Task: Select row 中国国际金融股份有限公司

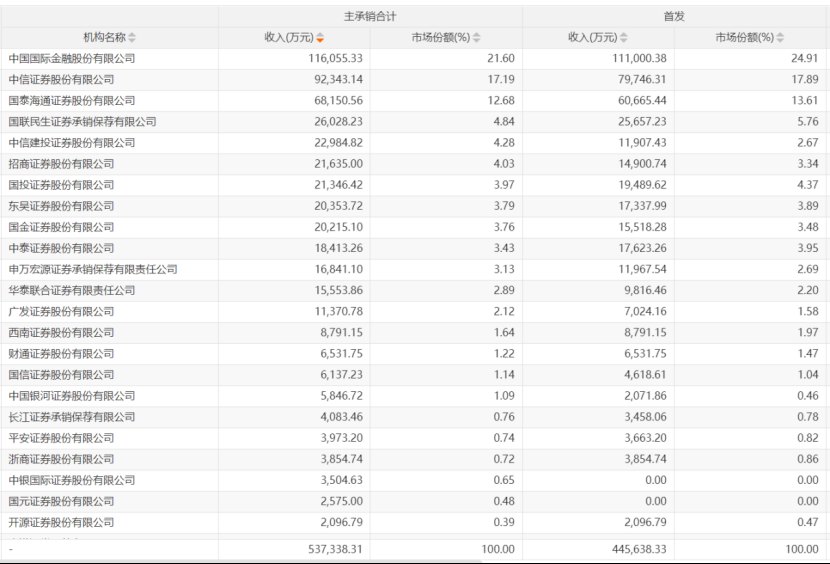Action: coord(413,59)
